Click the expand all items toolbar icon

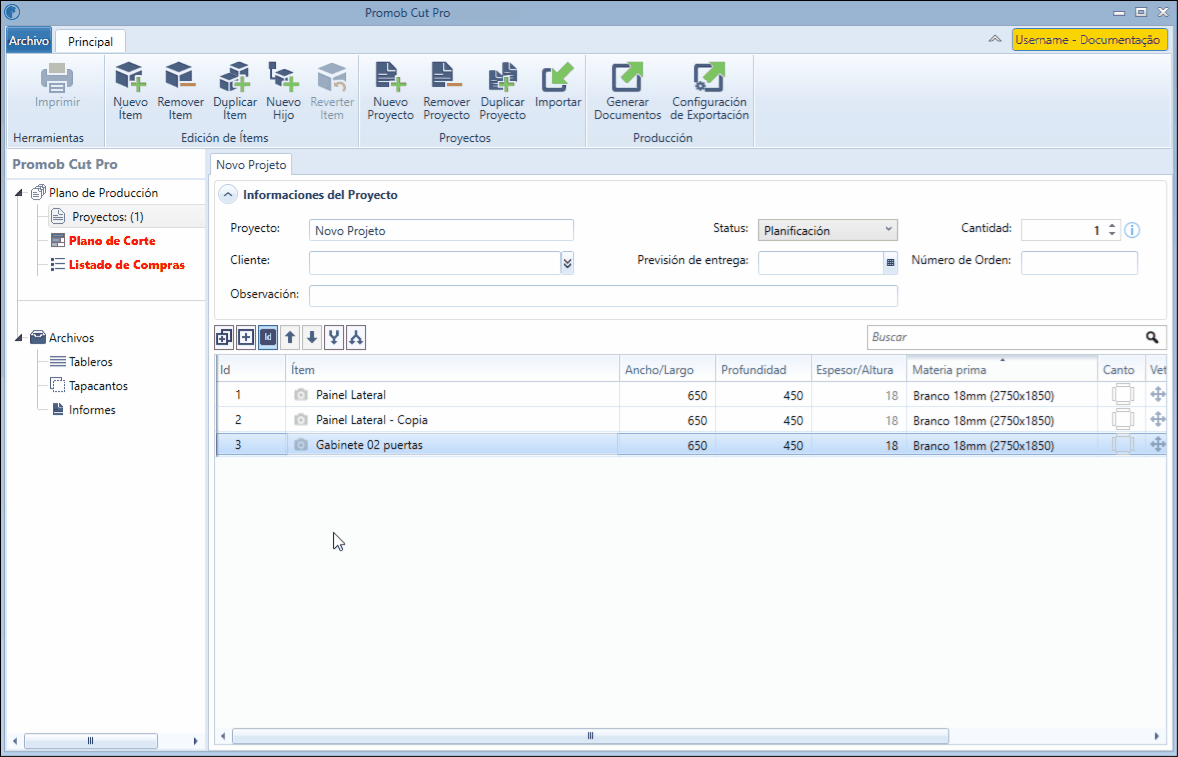(x=224, y=338)
